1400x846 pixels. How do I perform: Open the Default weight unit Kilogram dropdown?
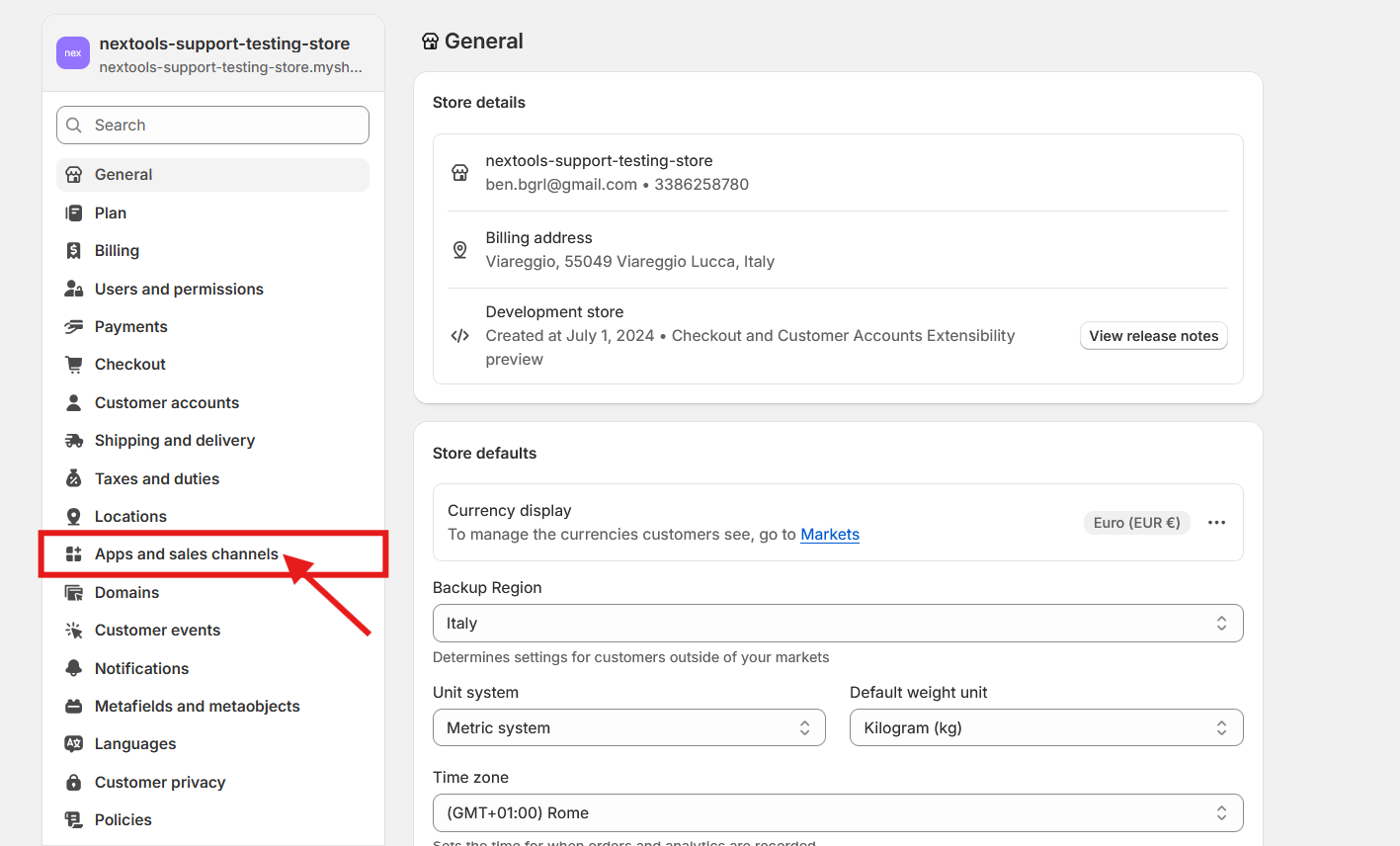pos(1045,728)
